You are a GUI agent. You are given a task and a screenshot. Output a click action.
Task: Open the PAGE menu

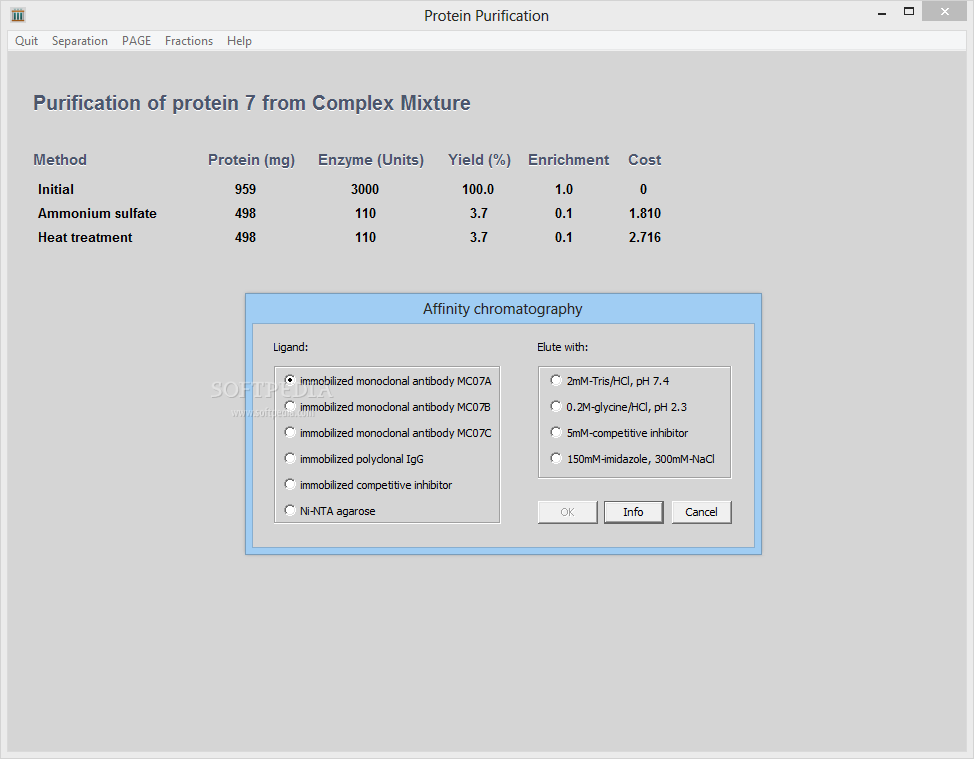(137, 41)
